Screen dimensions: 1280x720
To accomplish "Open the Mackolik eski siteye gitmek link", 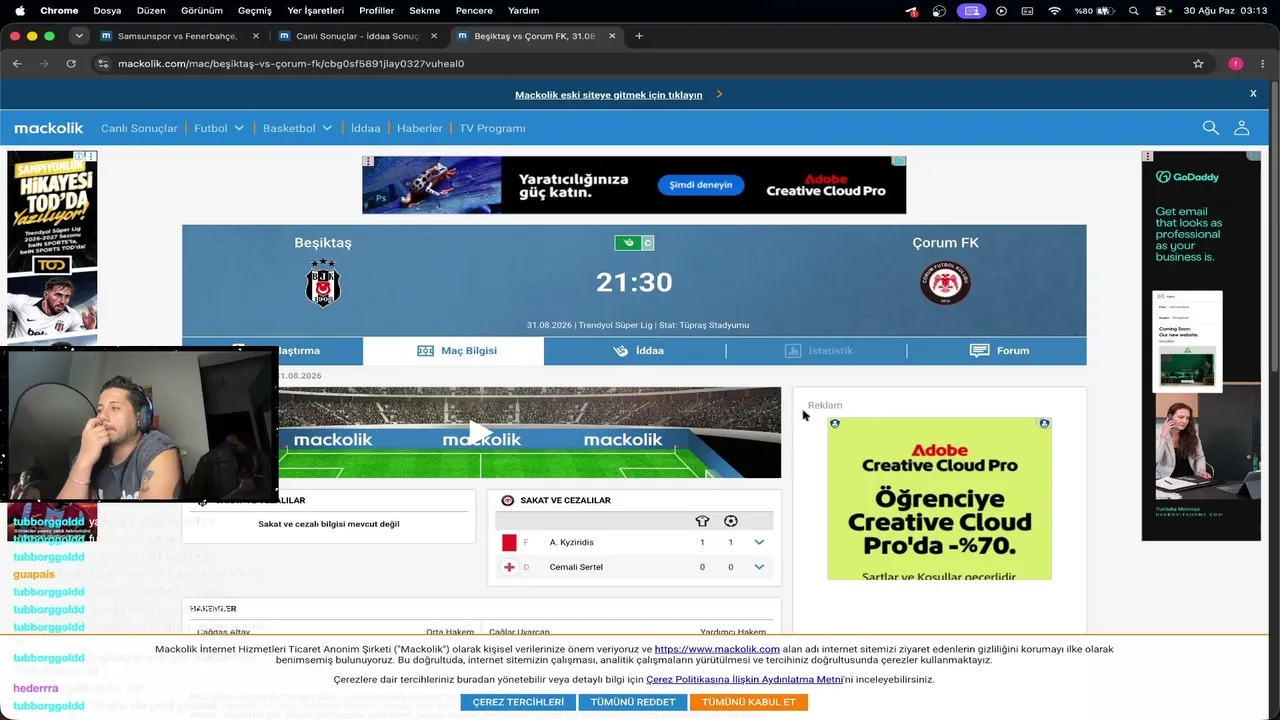I will pyautogui.click(x=609, y=95).
